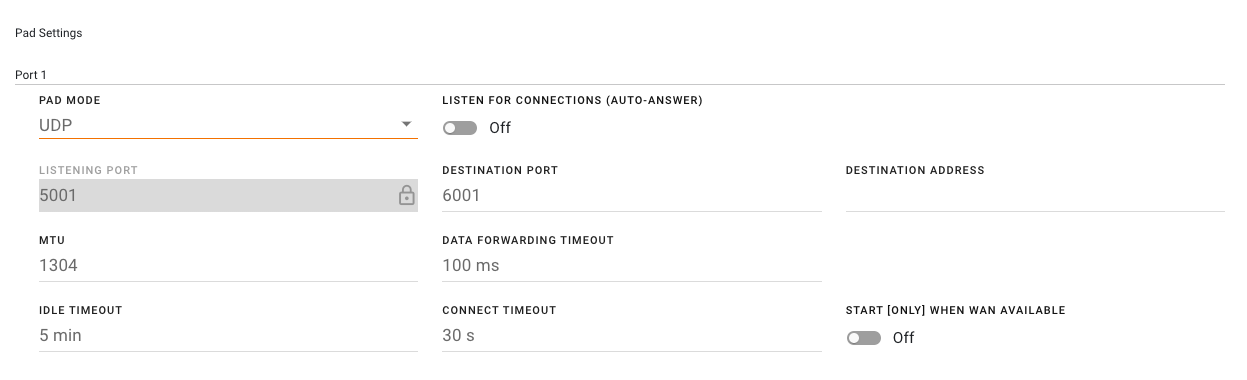Screen dimensions: 1247x380
Task: Click the MTU label text
Action: 52,241
